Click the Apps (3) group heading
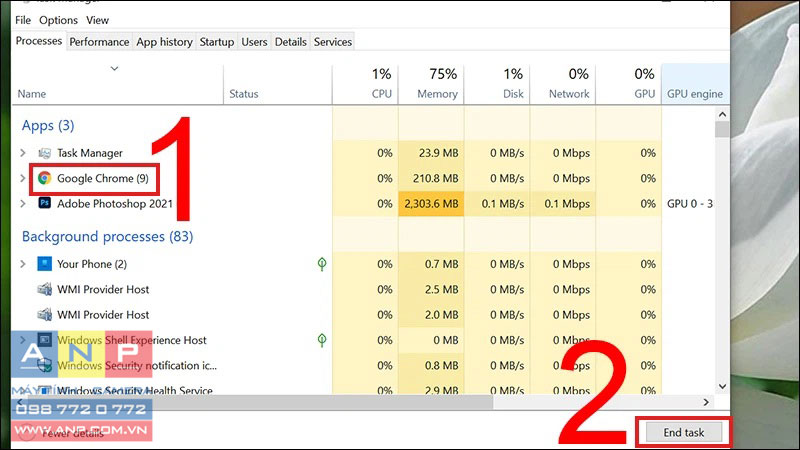 pyautogui.click(x=48, y=126)
